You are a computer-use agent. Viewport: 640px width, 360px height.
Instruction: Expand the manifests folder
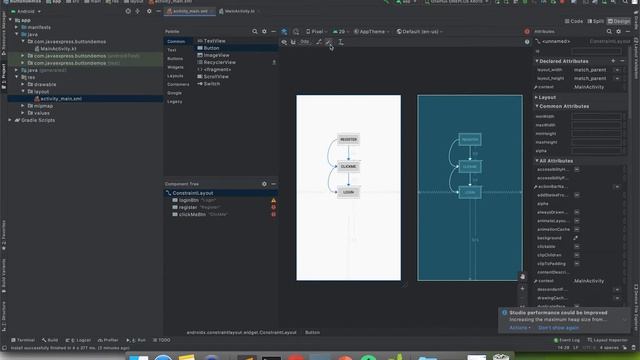pos(17,27)
